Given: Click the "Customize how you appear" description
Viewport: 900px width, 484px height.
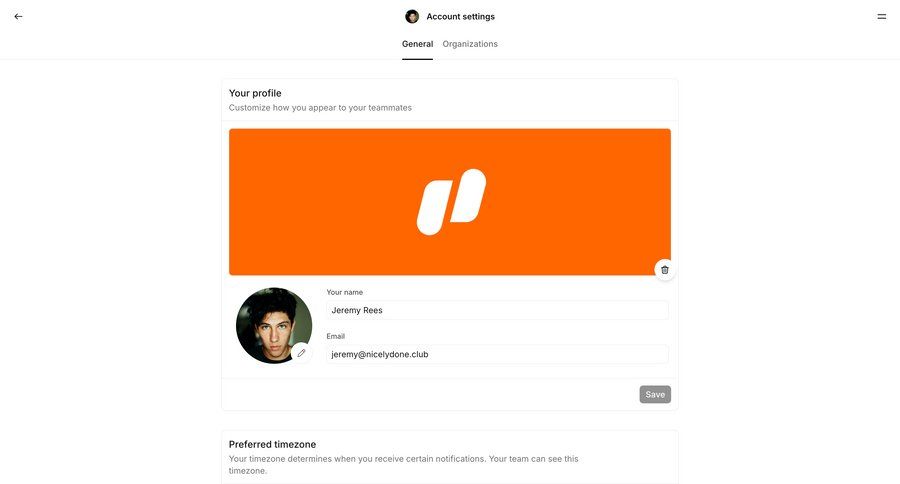Looking at the screenshot, I should [x=320, y=108].
